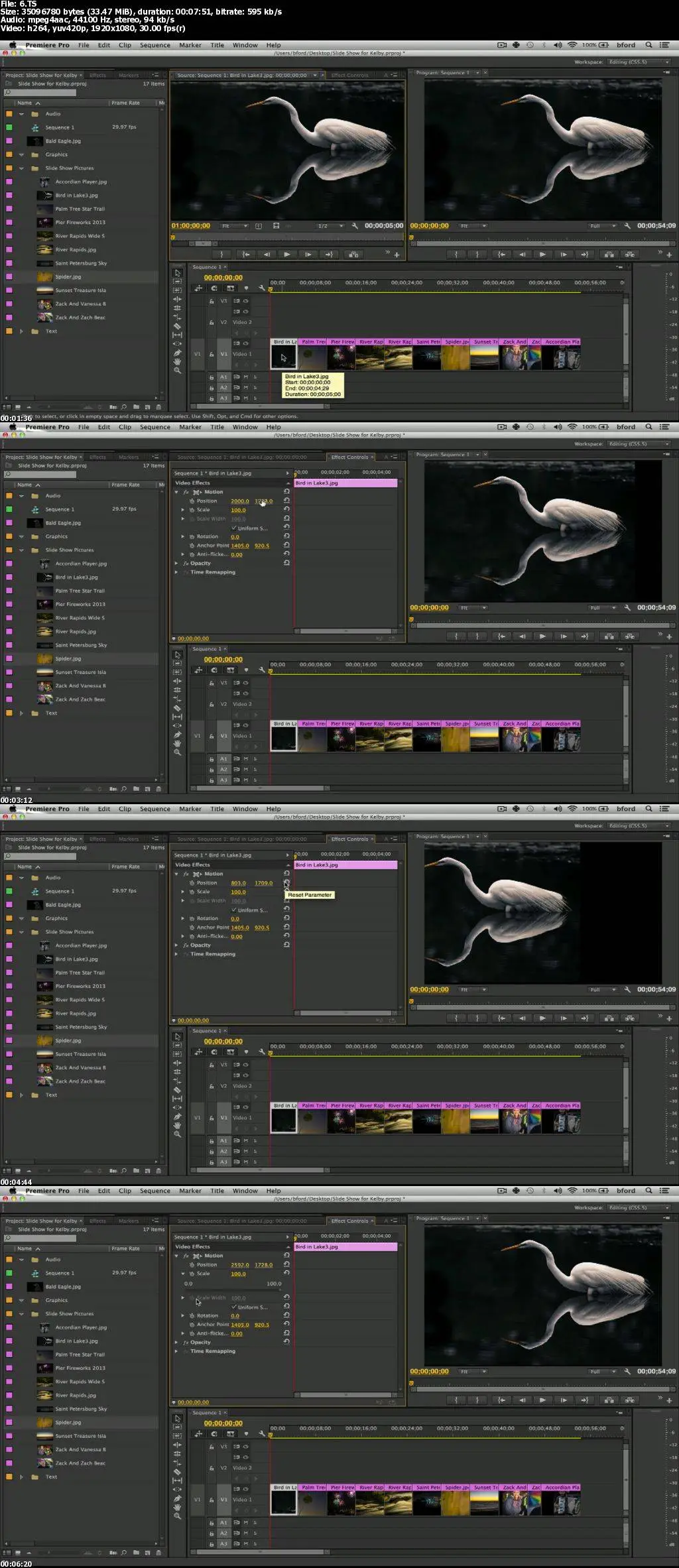In the 00:01:36 frame, play the Source monitor
679x1568 pixels.
pos(287,254)
